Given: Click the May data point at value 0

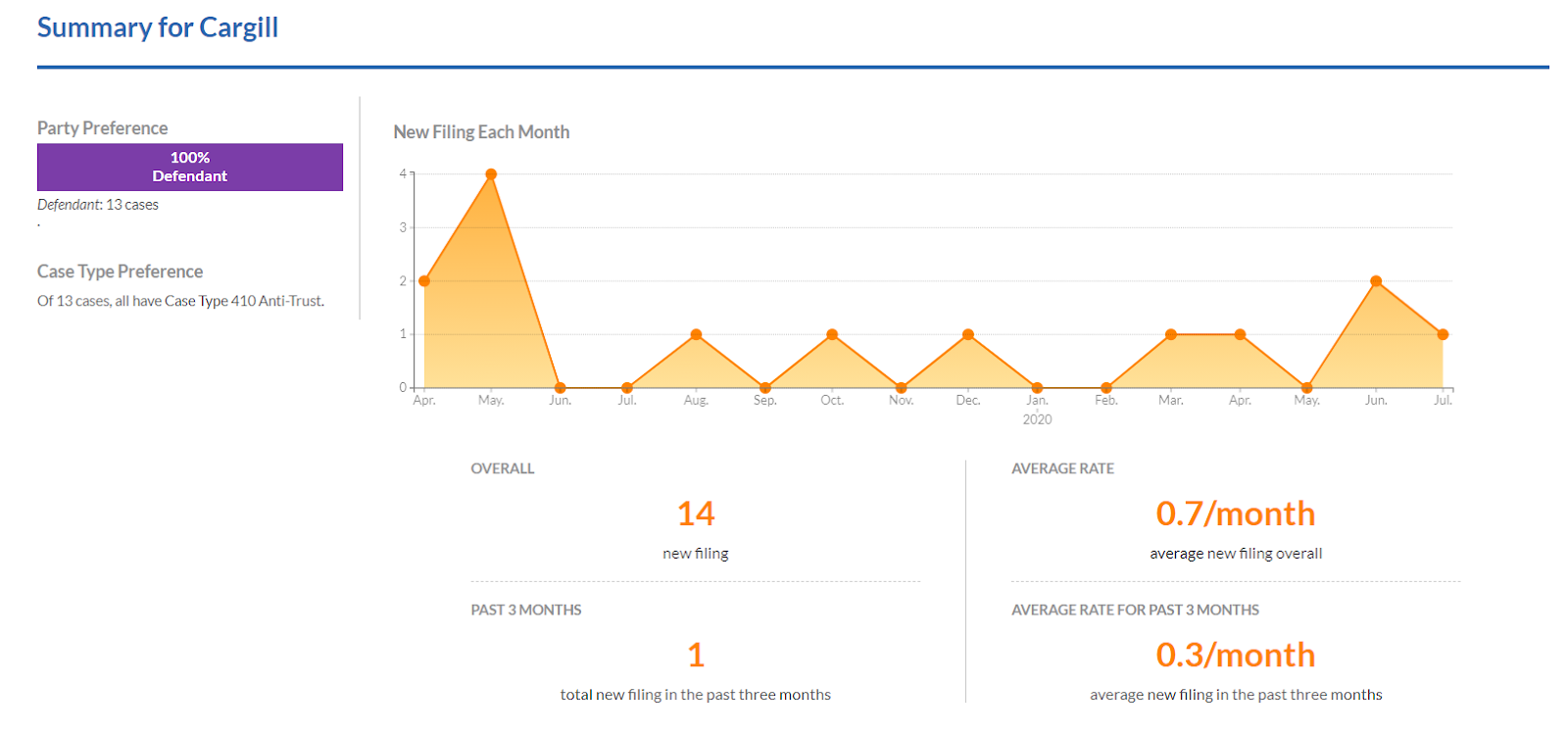Looking at the screenshot, I should tap(1307, 388).
